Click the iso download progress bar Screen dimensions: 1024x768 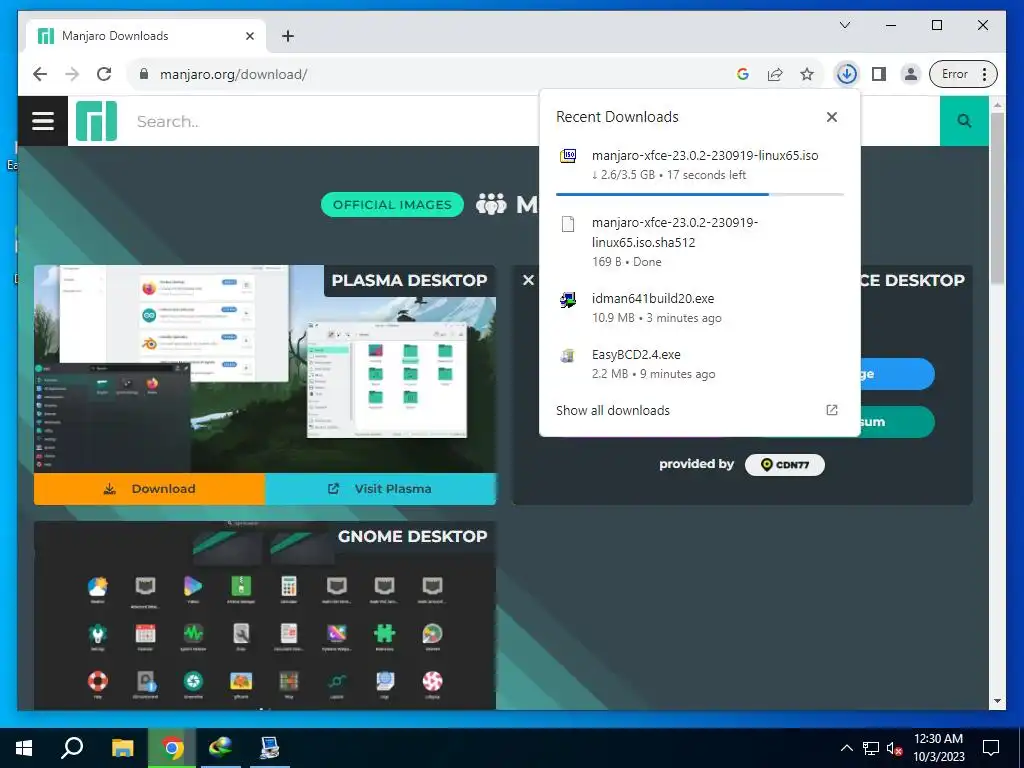[699, 194]
